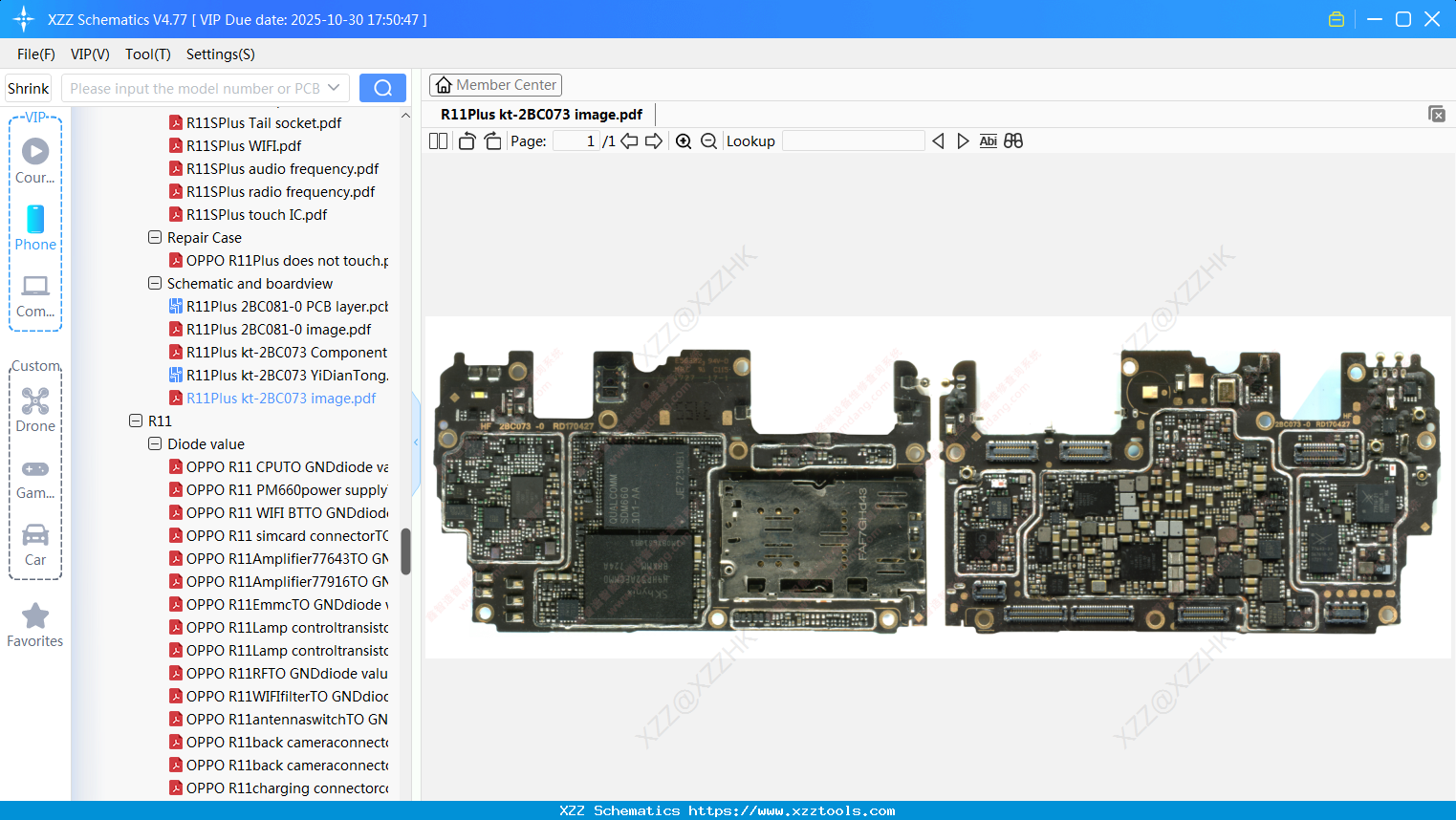Collapse the Diode value folder
This screenshot has width=1456, height=820.
[155, 443]
